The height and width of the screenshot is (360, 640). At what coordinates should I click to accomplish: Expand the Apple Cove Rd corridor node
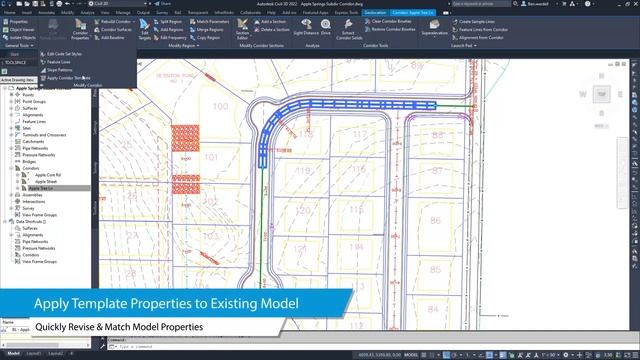18,175
